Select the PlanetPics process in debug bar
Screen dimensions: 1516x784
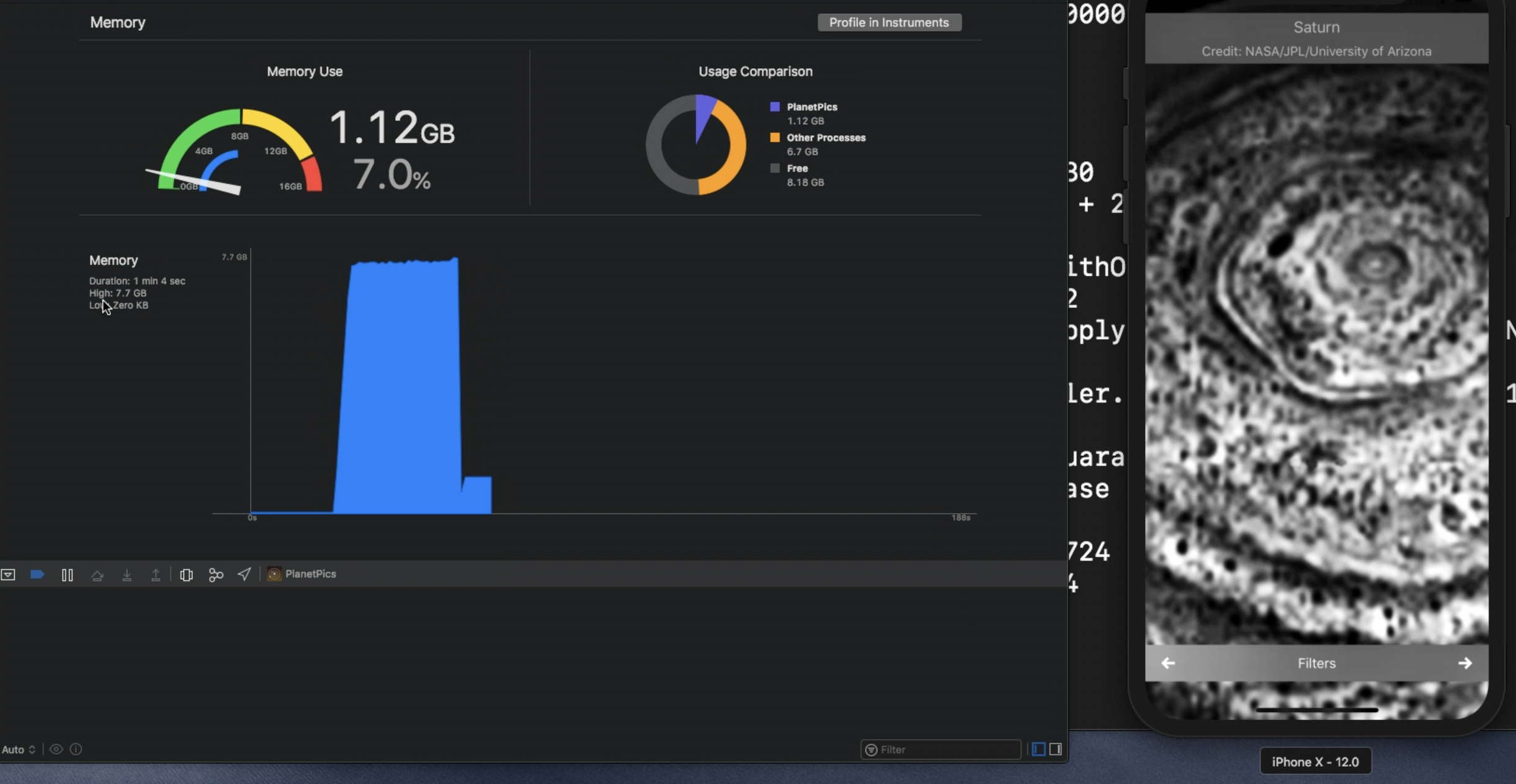pyautogui.click(x=302, y=574)
